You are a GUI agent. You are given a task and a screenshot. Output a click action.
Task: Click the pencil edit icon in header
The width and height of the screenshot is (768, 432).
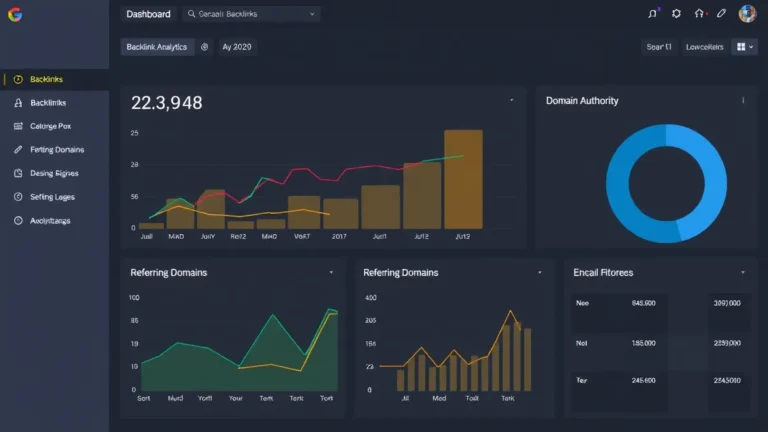(x=721, y=14)
